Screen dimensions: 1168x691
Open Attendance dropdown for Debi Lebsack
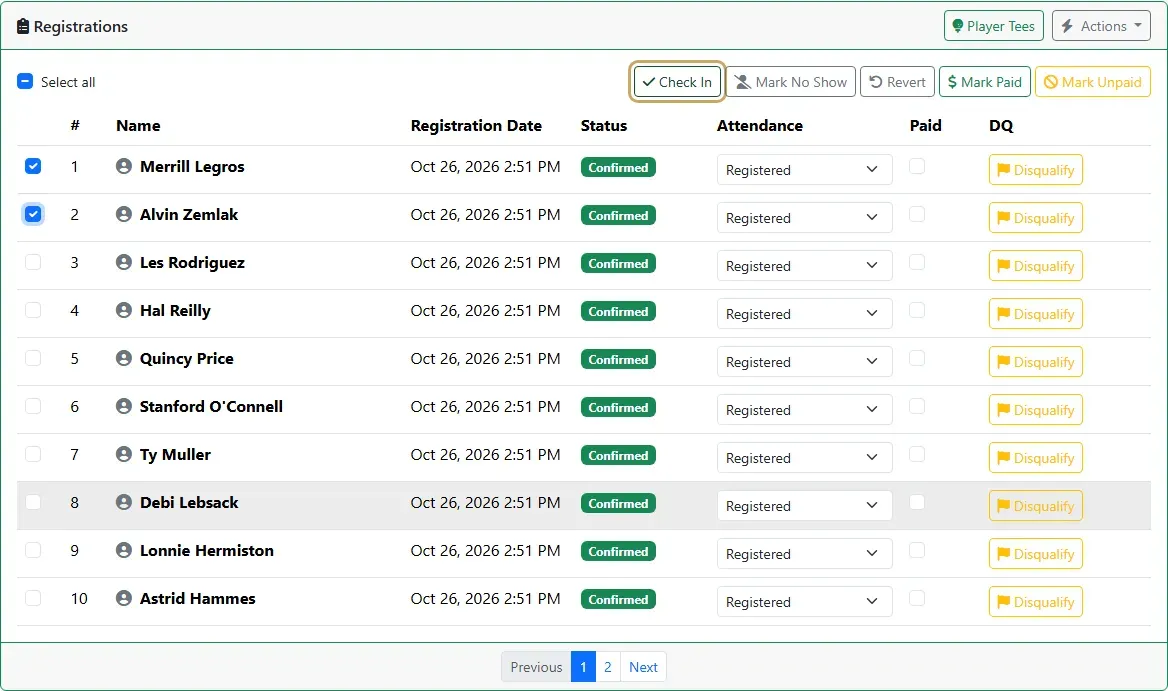tap(804, 506)
